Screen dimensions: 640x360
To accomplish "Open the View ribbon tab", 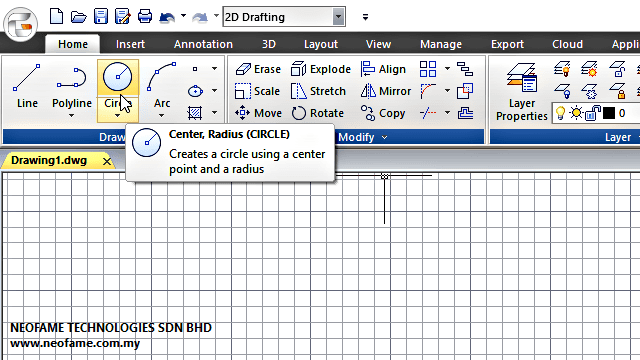I will point(378,44).
